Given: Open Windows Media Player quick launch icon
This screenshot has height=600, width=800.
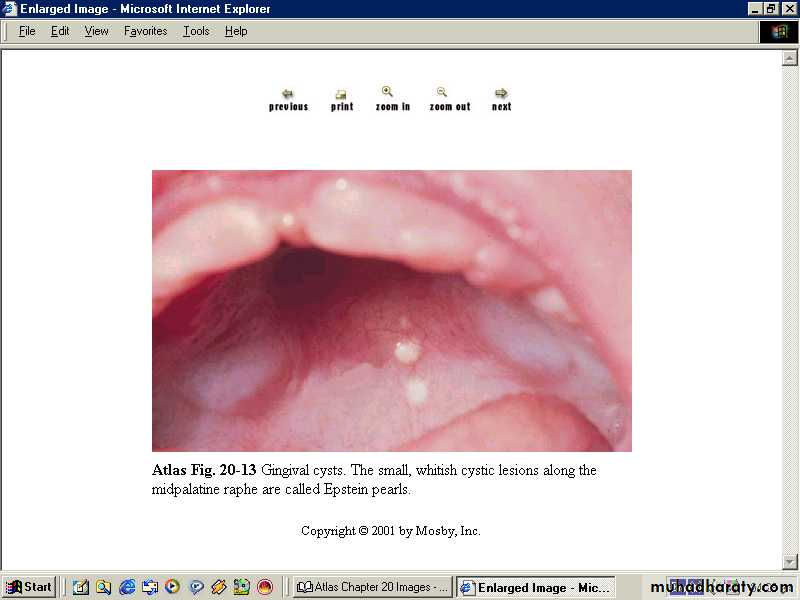Looking at the screenshot, I should click(172, 587).
